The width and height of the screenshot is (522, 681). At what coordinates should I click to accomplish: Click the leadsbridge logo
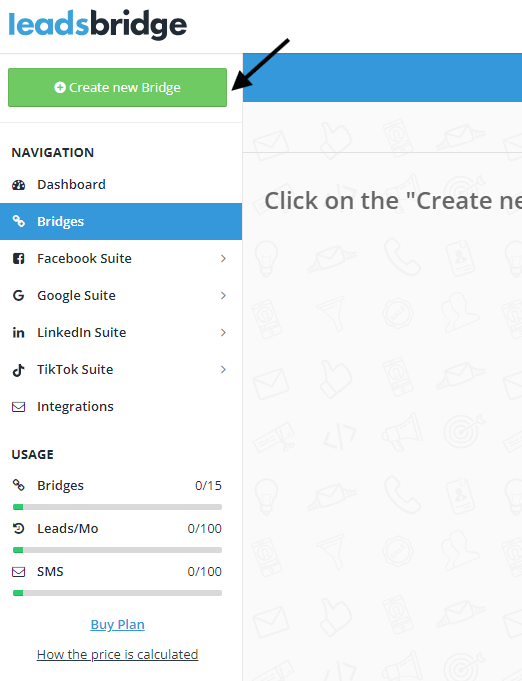98,25
